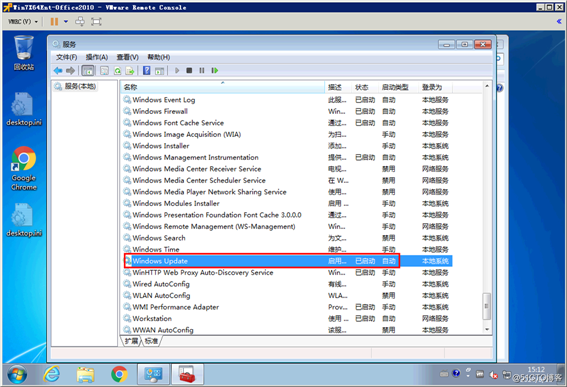Launch Internet Explorer from the taskbar
Image resolution: width=567 pixels, height=387 pixels.
[52, 374]
